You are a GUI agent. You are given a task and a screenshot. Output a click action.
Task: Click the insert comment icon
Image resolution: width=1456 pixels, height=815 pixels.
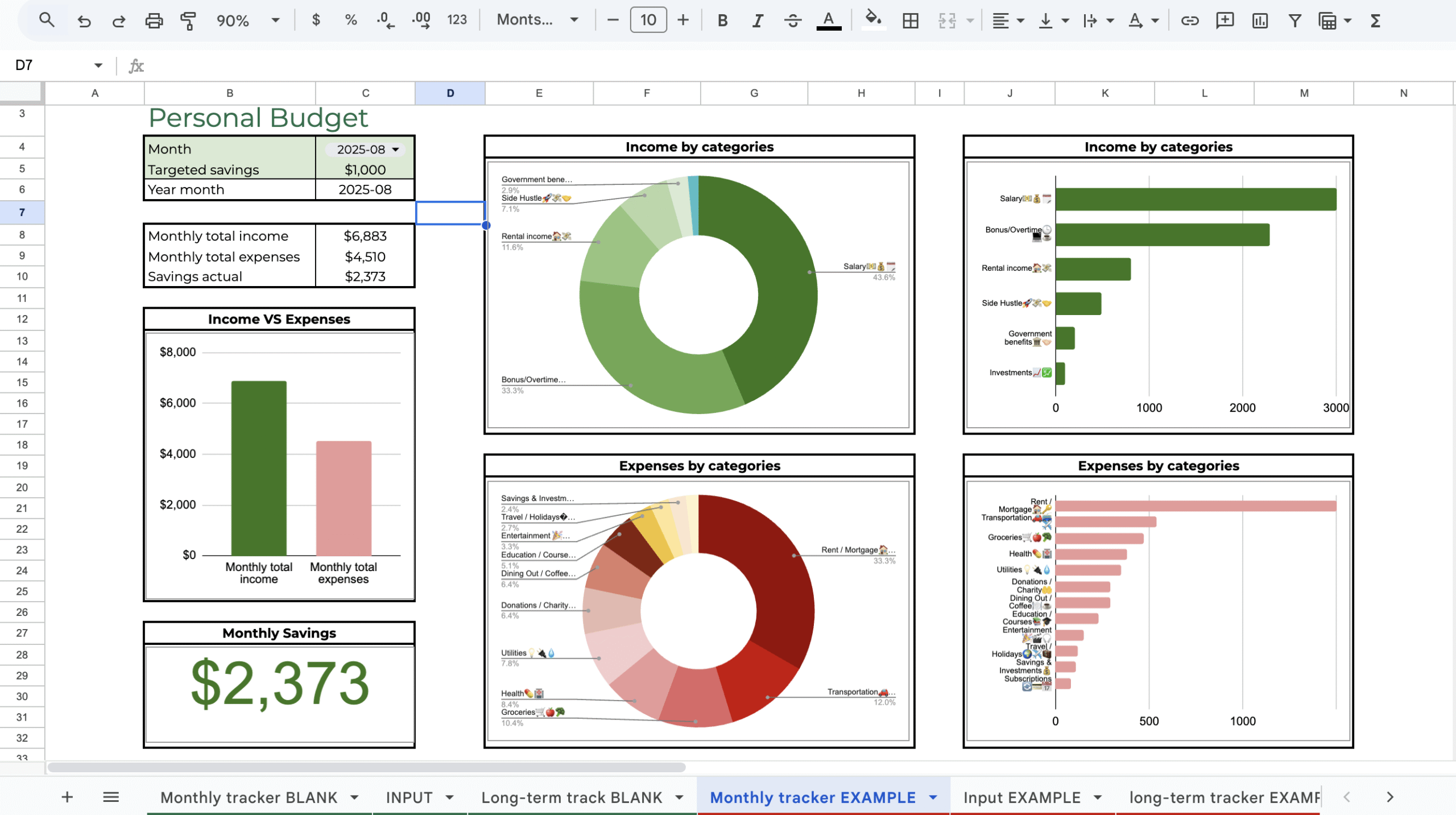click(1225, 20)
